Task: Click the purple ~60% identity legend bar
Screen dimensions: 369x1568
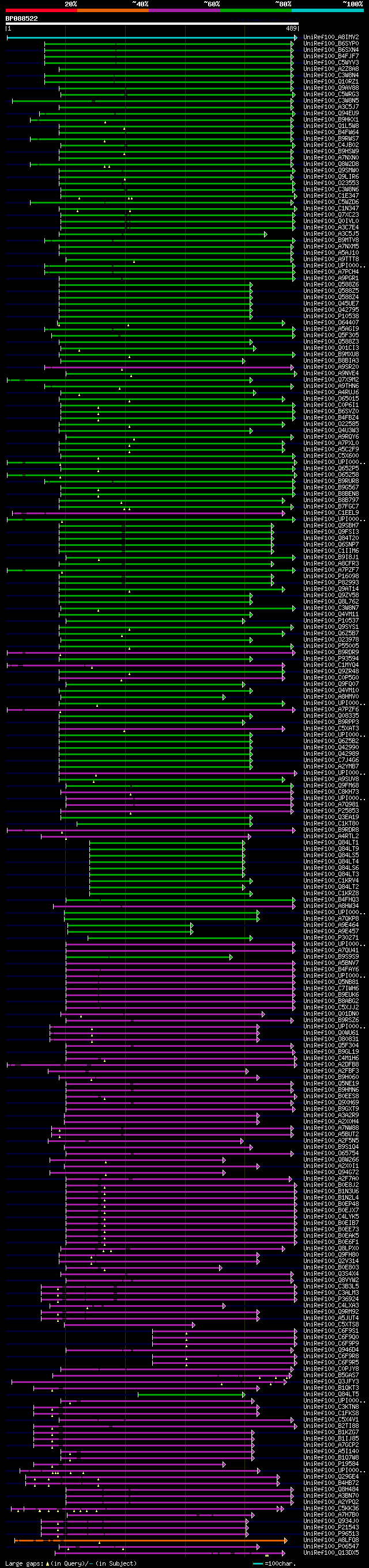Action: 184,10
